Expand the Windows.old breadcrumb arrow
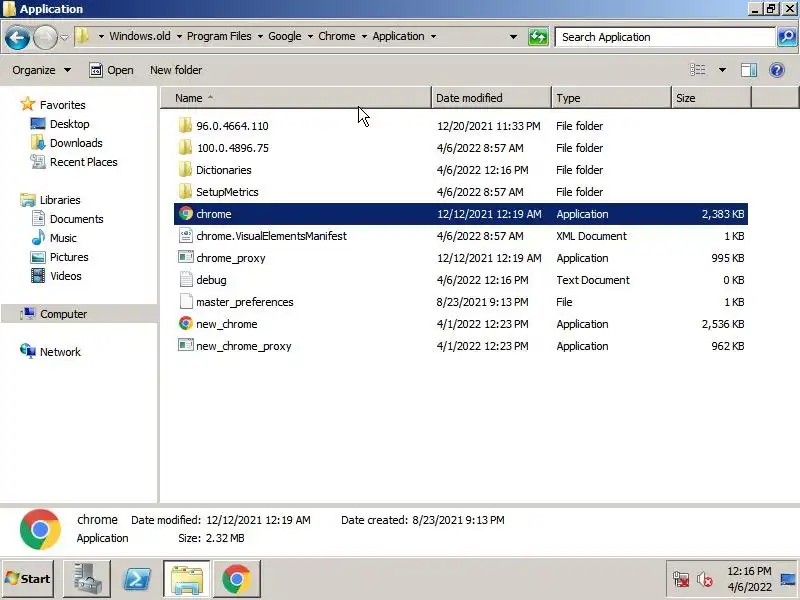Image resolution: width=800 pixels, height=600 pixels. coord(179,36)
